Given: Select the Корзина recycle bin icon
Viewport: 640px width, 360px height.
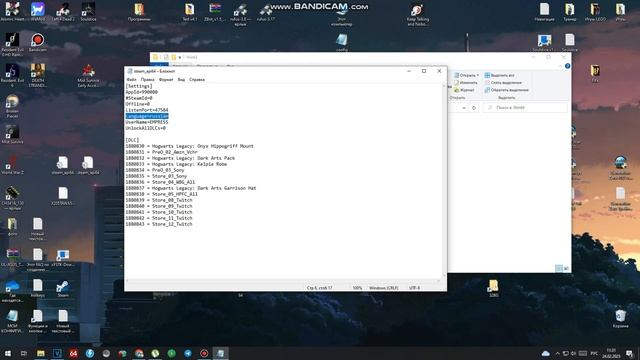Looking at the screenshot, I should pyautogui.click(x=620, y=318).
